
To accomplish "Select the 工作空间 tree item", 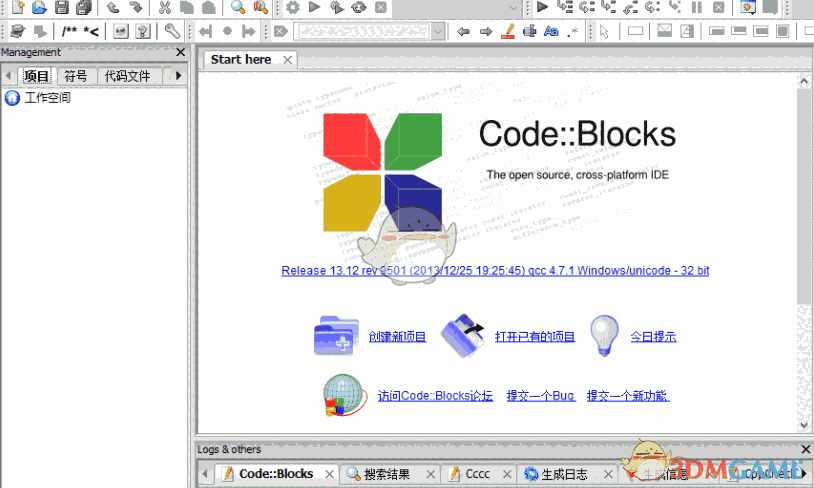I will tap(47, 98).
